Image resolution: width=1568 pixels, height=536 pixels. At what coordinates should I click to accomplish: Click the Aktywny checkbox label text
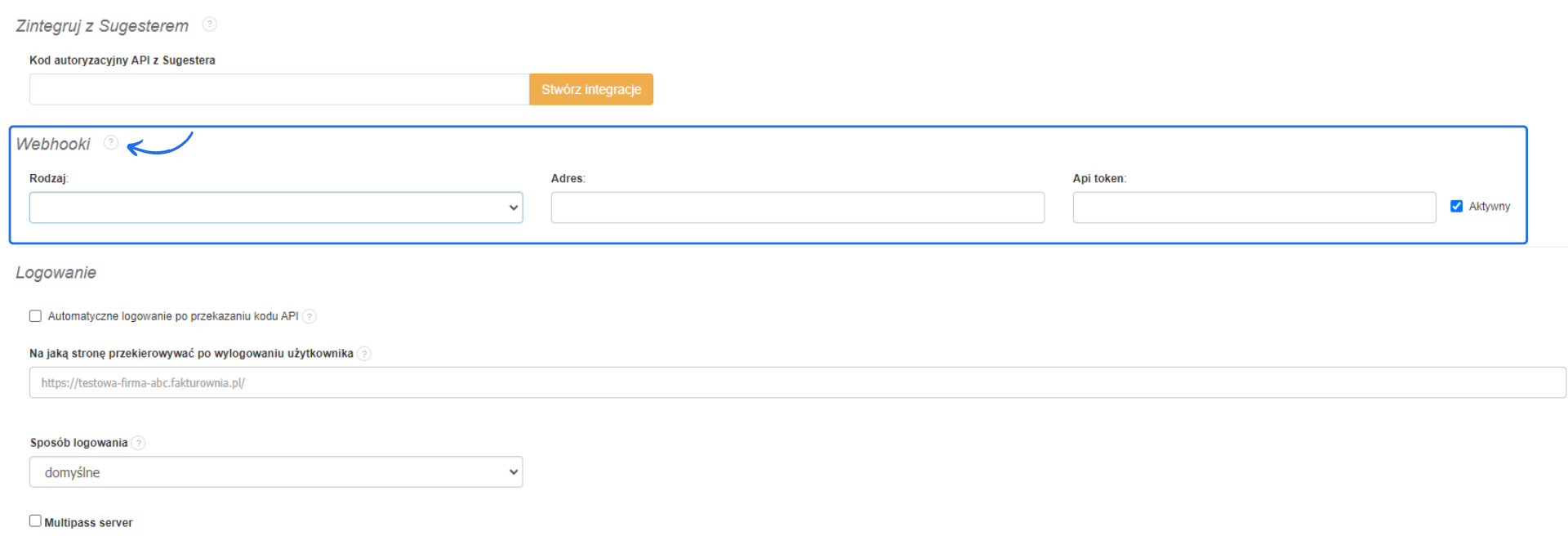tap(1489, 207)
